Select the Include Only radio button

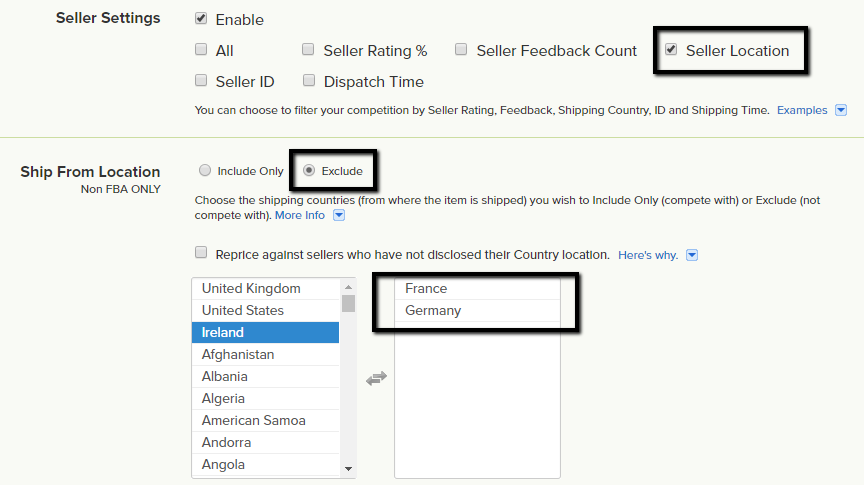(x=205, y=171)
